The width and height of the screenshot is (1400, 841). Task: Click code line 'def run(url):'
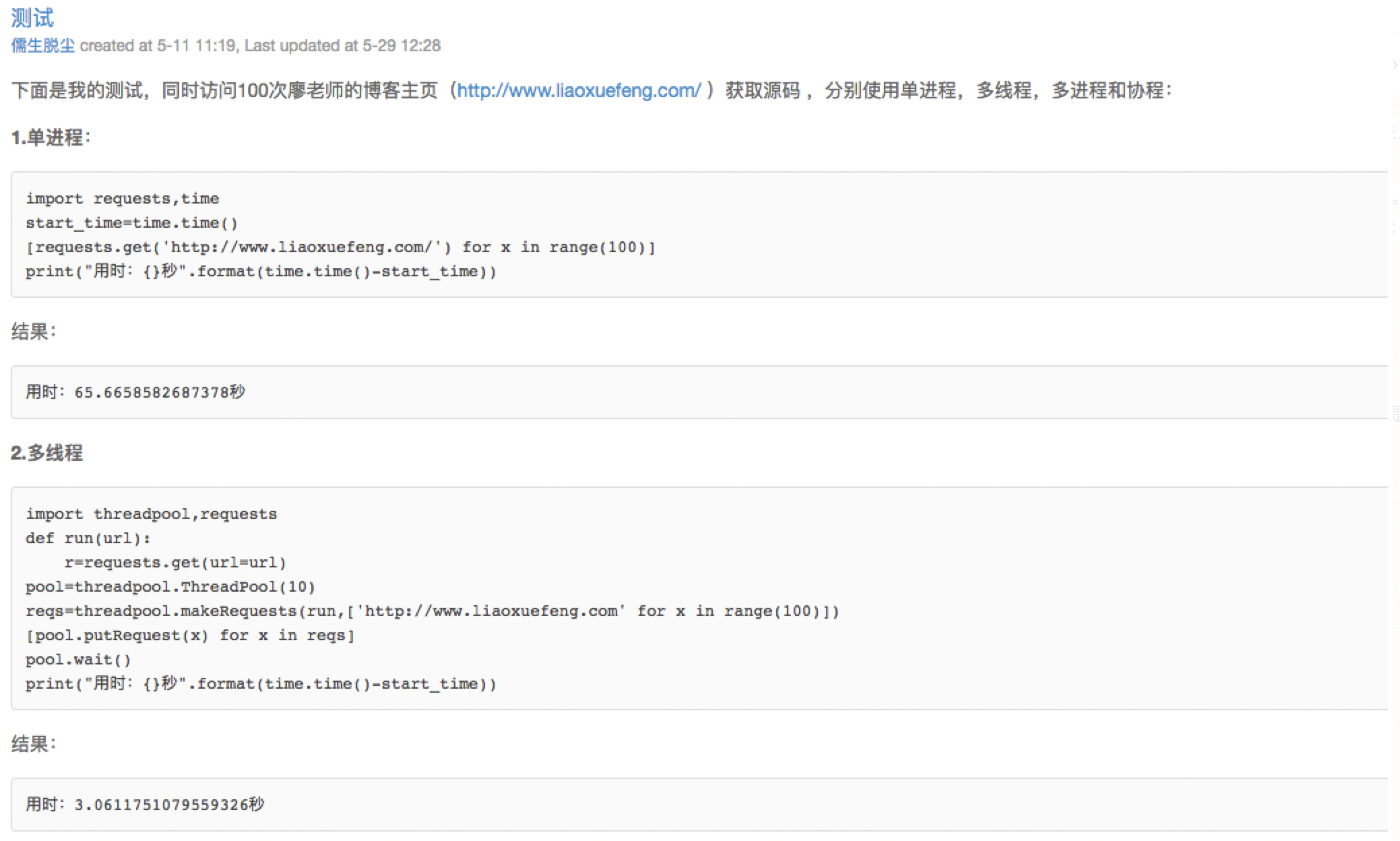[88, 538]
